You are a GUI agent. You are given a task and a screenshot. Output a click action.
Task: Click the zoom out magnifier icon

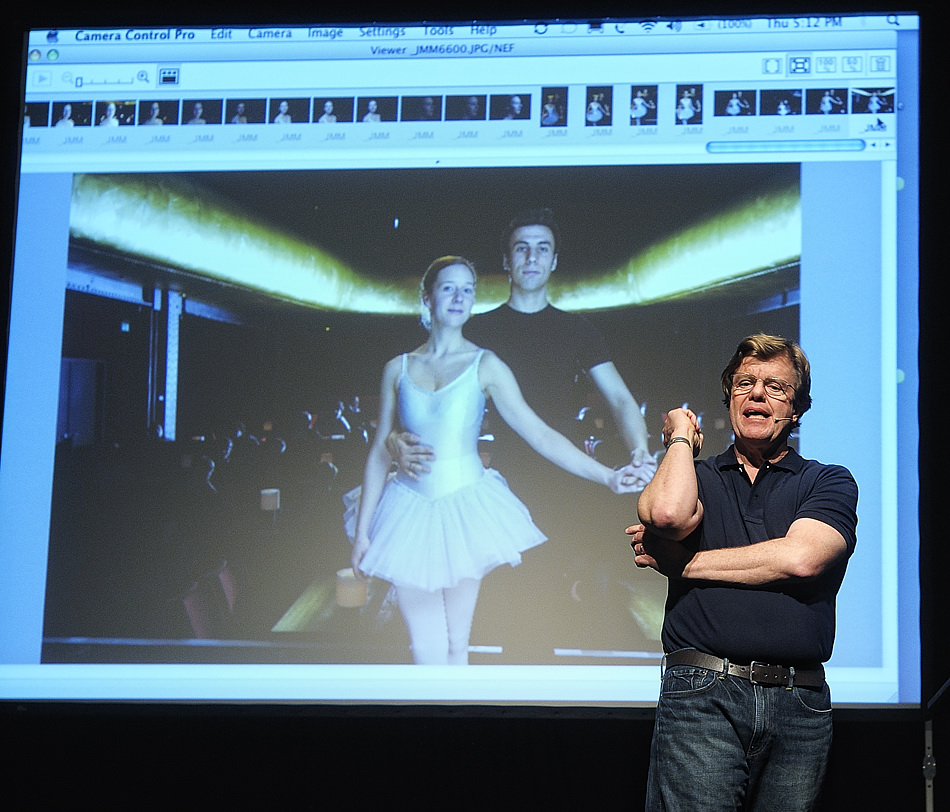[x=68, y=78]
